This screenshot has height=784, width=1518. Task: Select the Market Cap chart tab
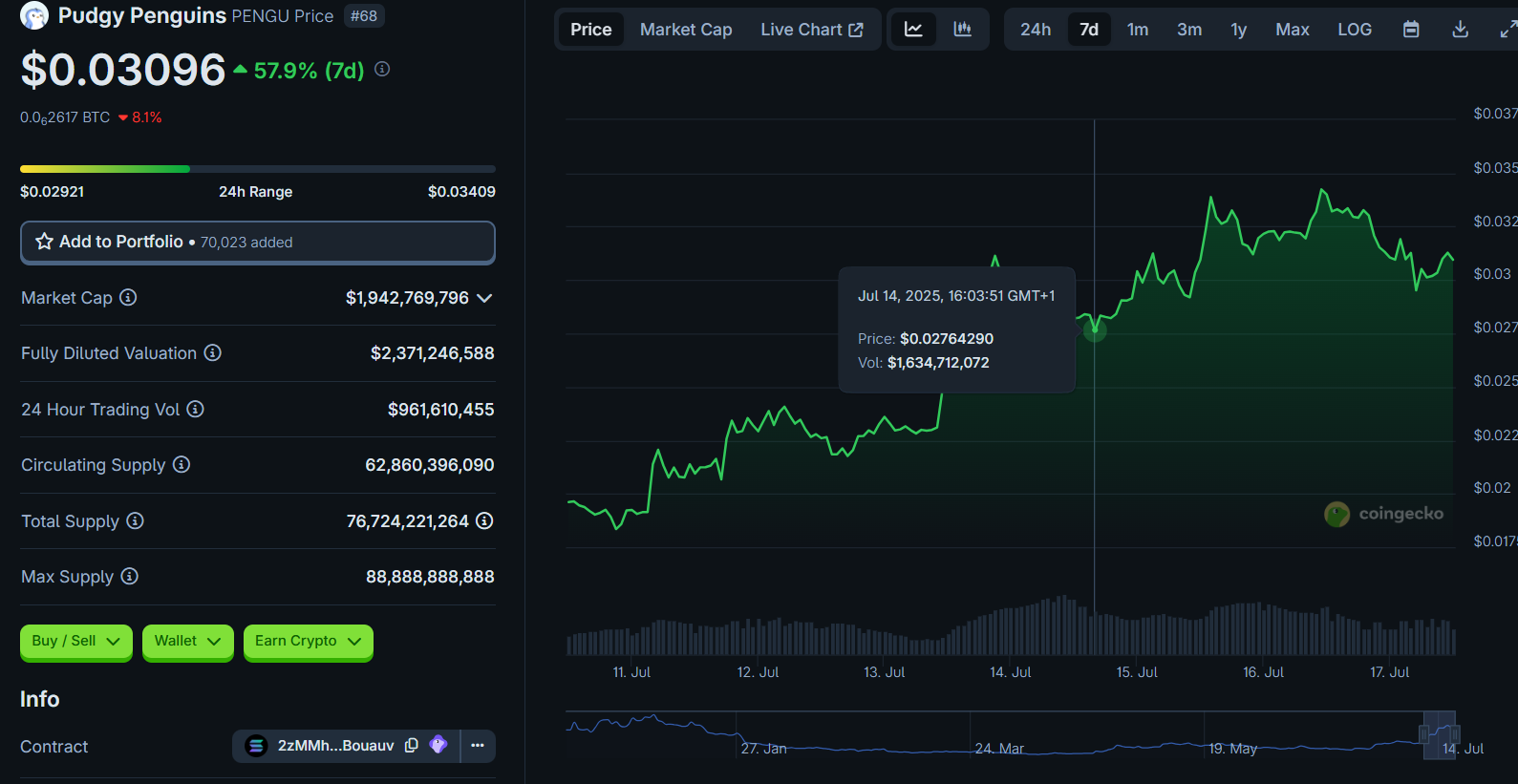point(686,30)
